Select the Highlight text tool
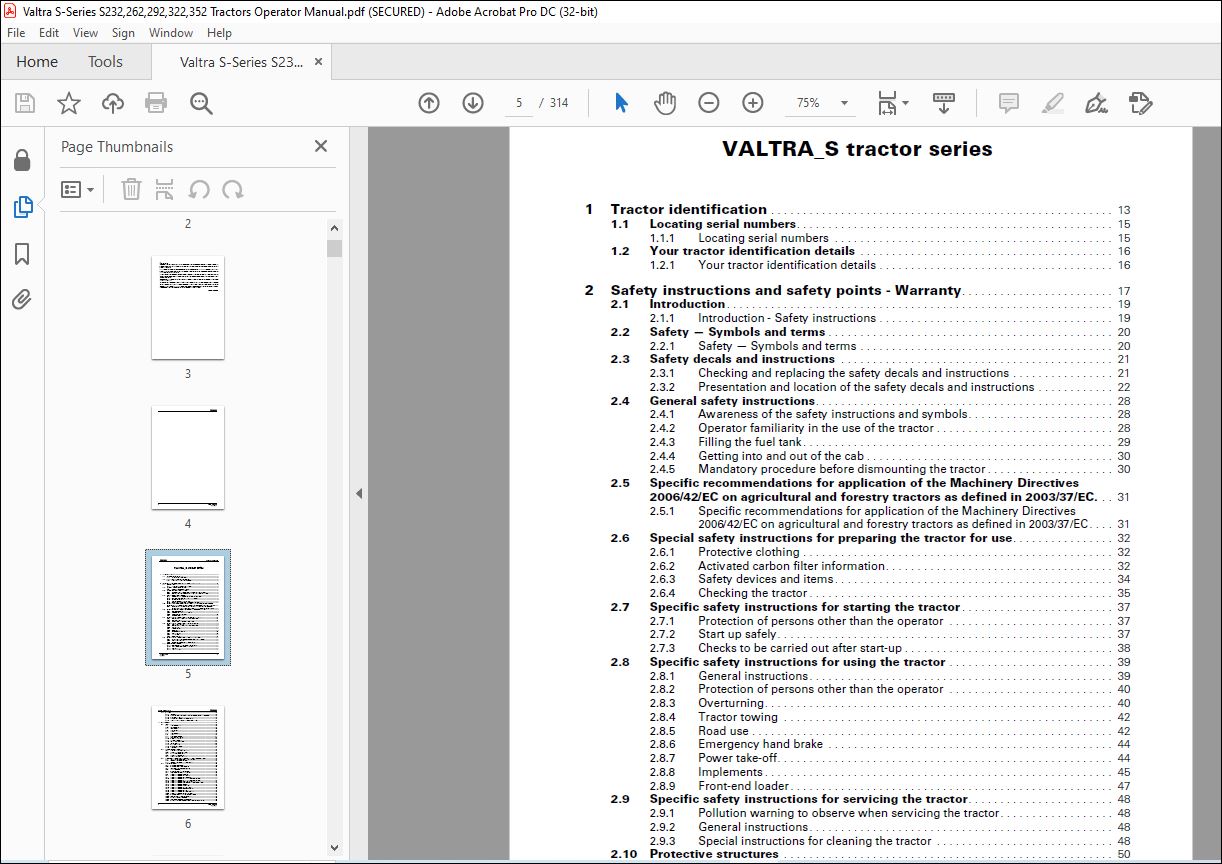Image resolution: width=1222 pixels, height=864 pixels. [1052, 103]
